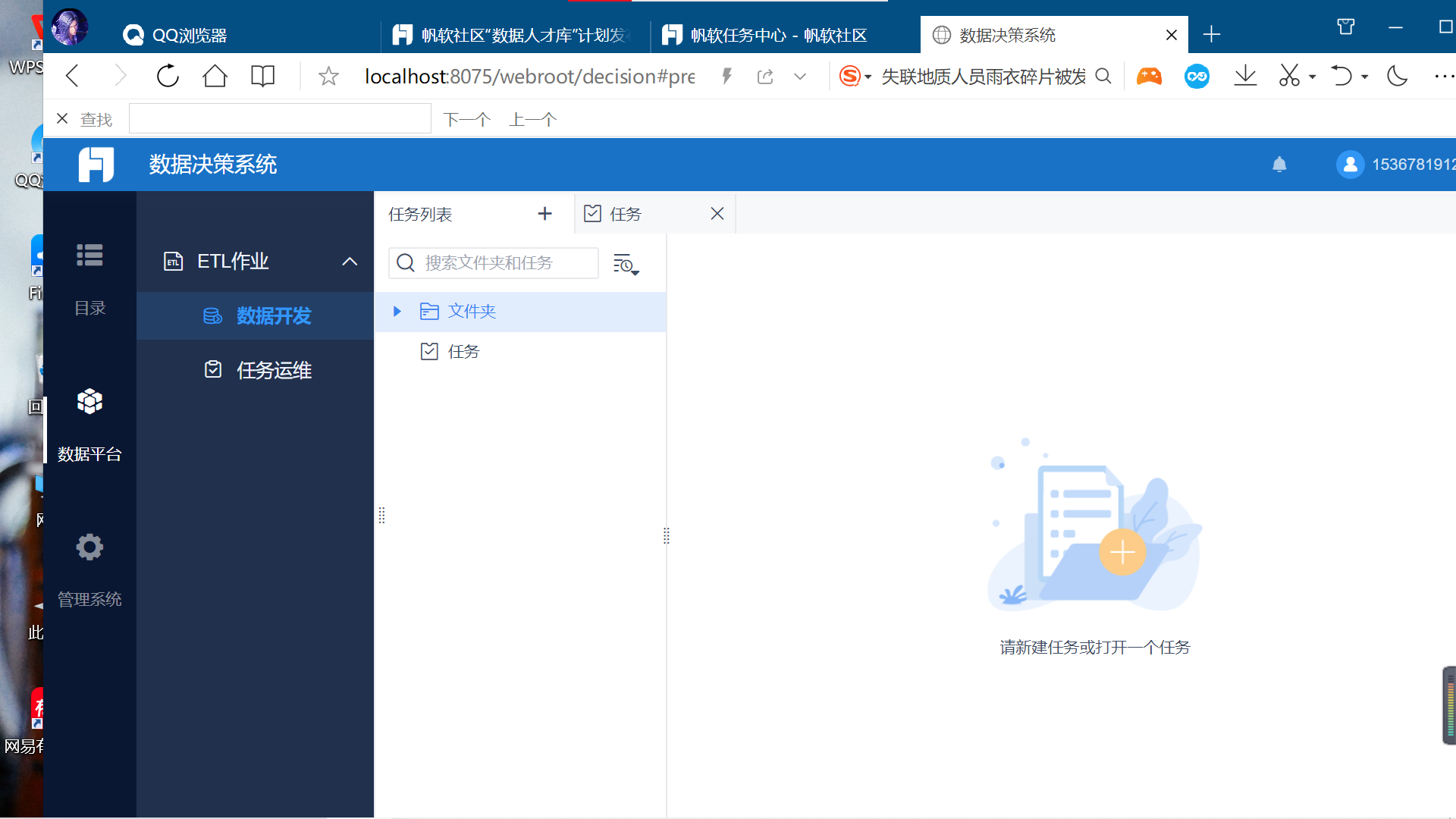This screenshot has height=819, width=1456.
Task: Open 管理系统 settings gear
Action: point(89,569)
